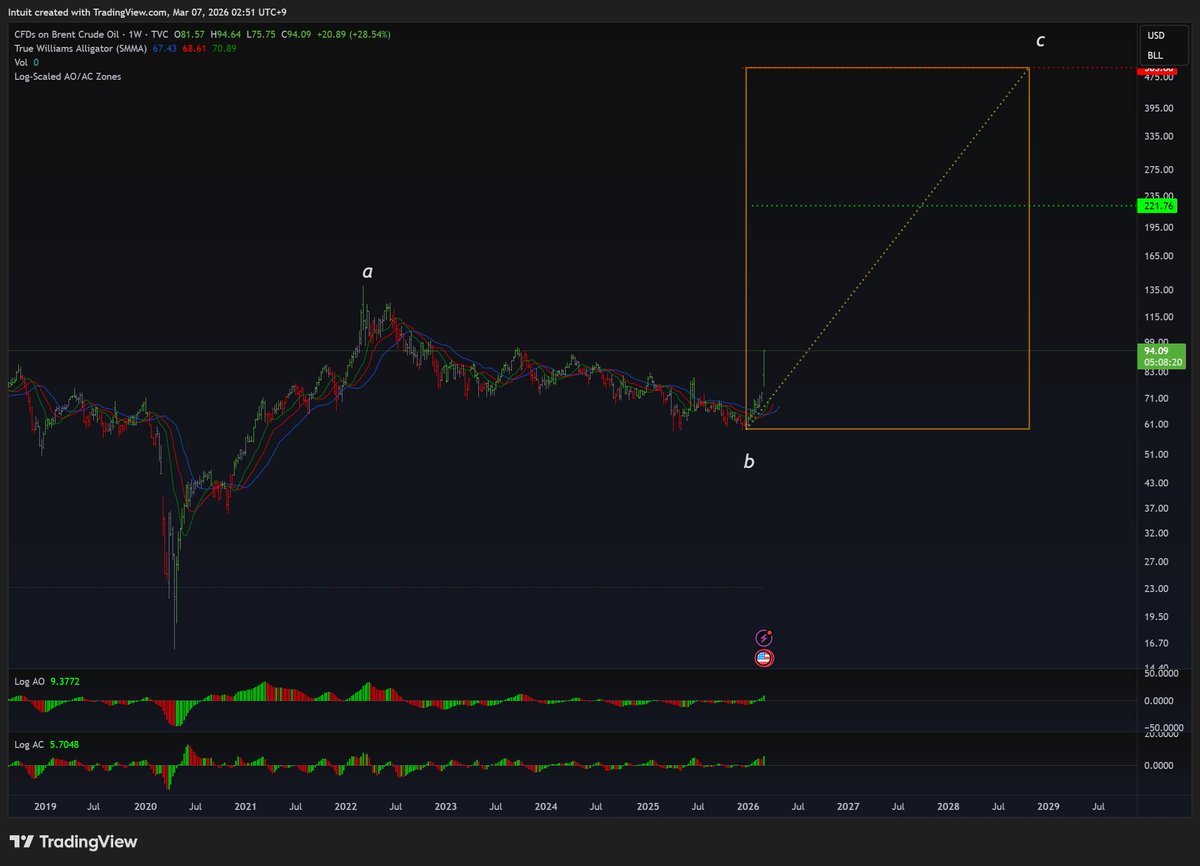The height and width of the screenshot is (866, 1200).
Task: Click the Log AC indicator label
Action: point(29,745)
